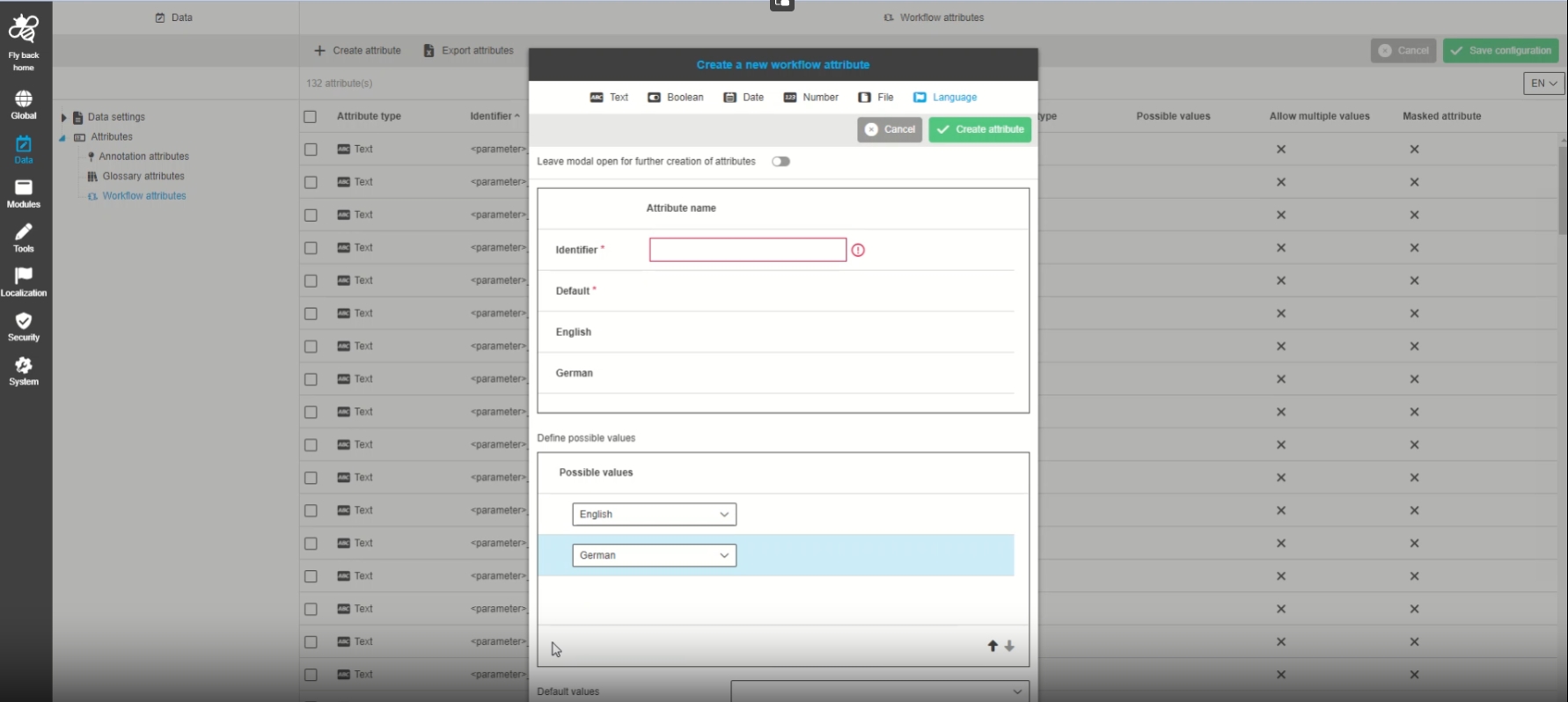The width and height of the screenshot is (1568, 702).
Task: Open the System section in the sidebar
Action: 24,370
